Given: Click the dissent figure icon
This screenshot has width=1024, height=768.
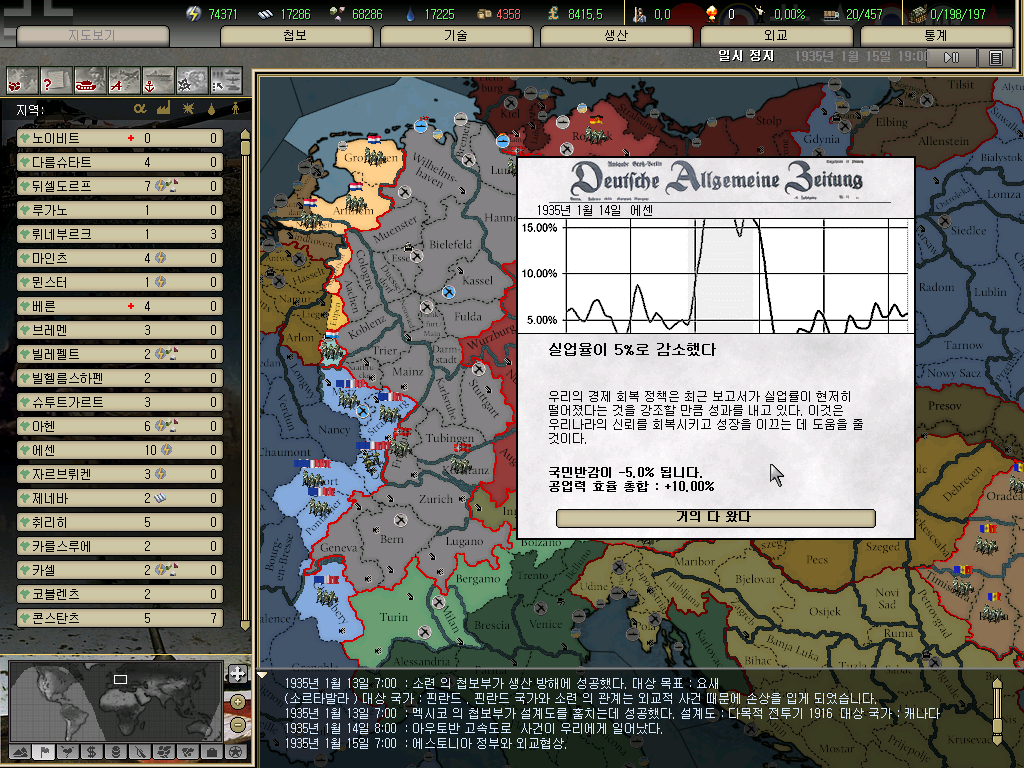Looking at the screenshot, I should click(760, 12).
